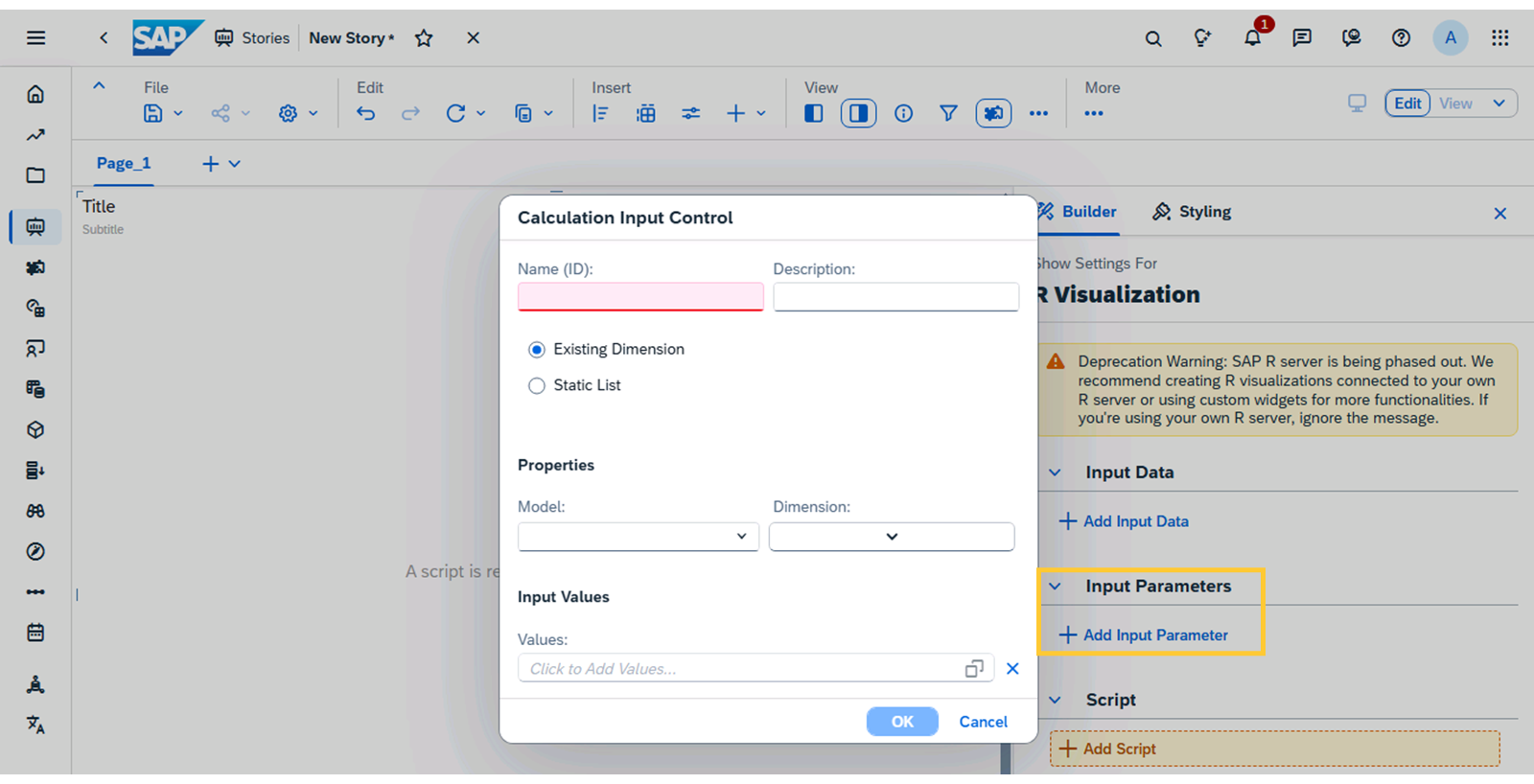Toggle the left side panel view

813,113
